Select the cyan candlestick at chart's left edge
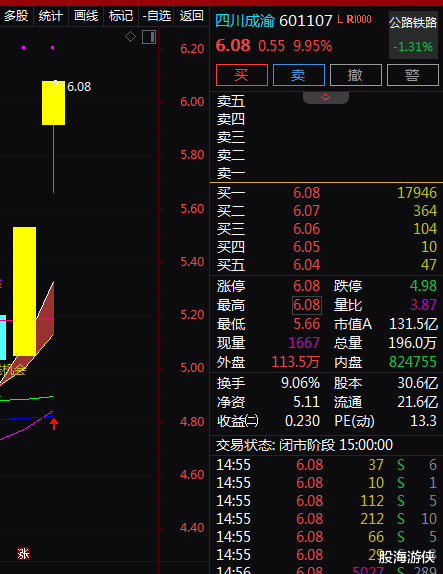Screen dimensions: 443x574 point(3,337)
